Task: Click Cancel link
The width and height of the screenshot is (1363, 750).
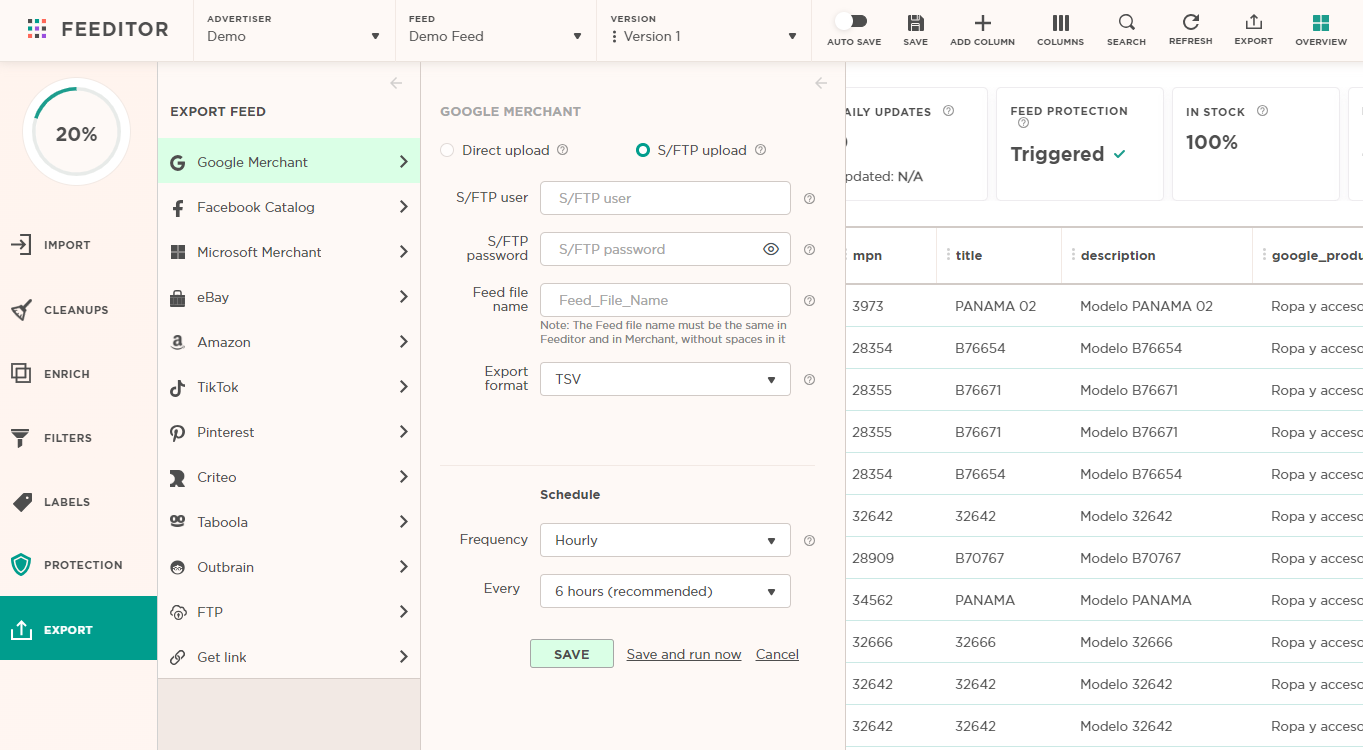Action: tap(777, 654)
